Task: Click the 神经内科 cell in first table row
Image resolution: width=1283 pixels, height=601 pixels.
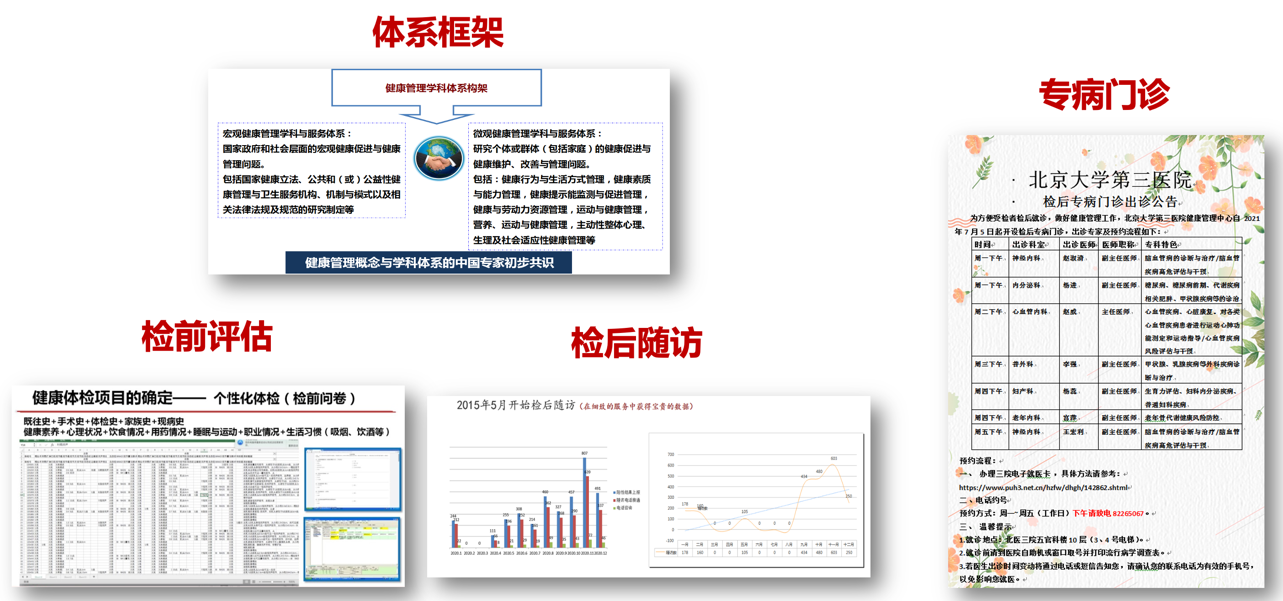Action: pos(1027,258)
